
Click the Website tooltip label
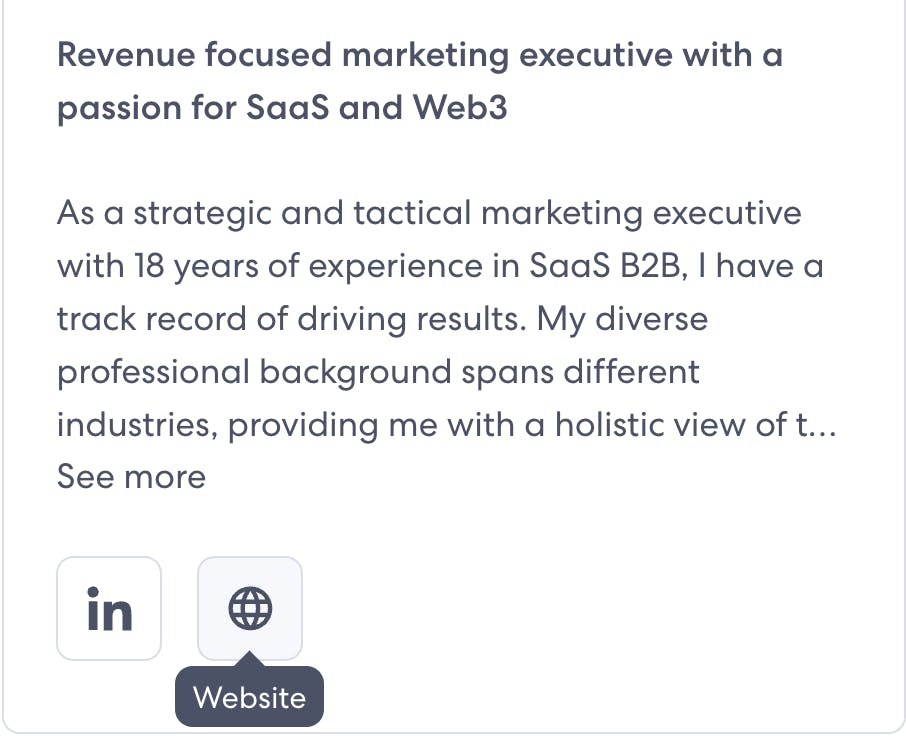pos(250,698)
